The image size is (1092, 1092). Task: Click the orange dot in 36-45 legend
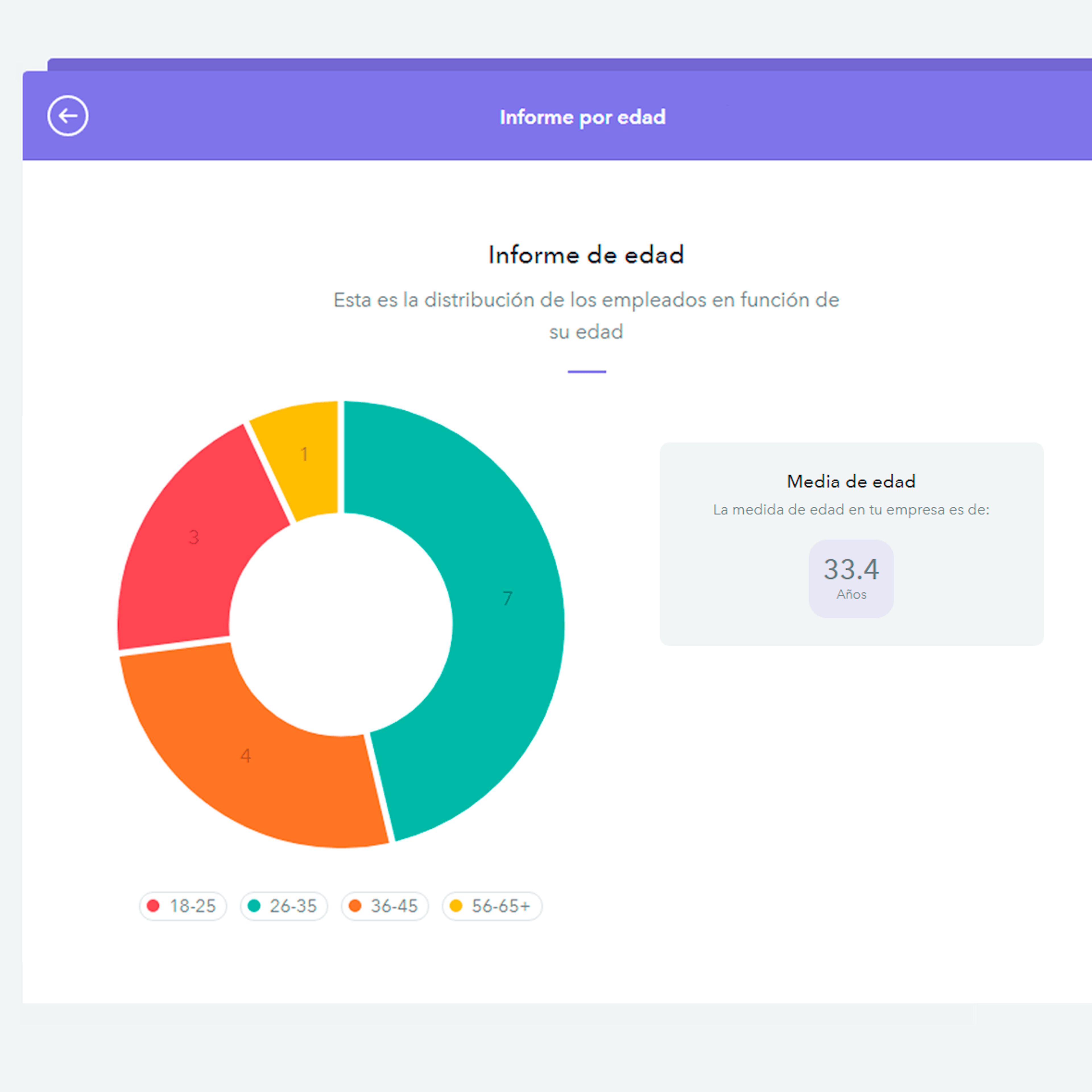click(x=355, y=906)
